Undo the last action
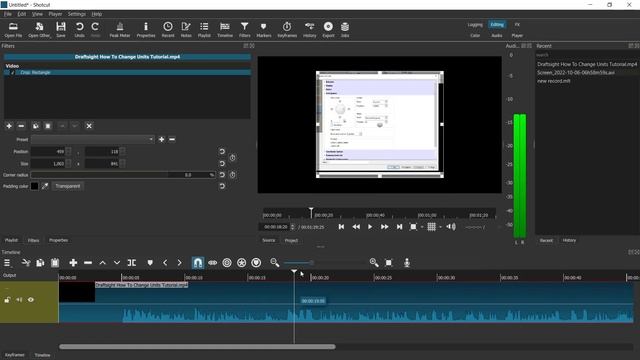Screen dimensions: 640x360 point(79,30)
